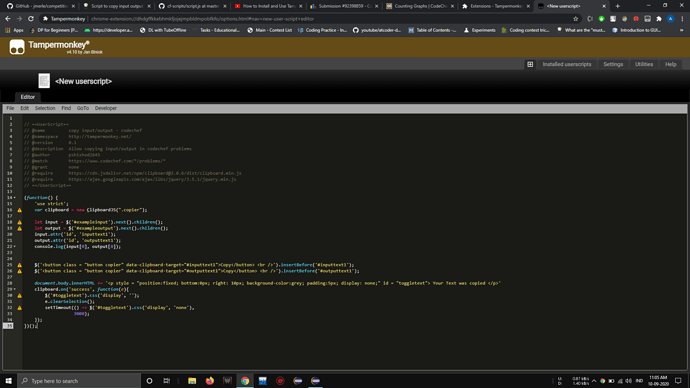Open the DP for Beginners bookmark
Image resolution: width=690 pixels, height=388 pixels.
click(54, 30)
